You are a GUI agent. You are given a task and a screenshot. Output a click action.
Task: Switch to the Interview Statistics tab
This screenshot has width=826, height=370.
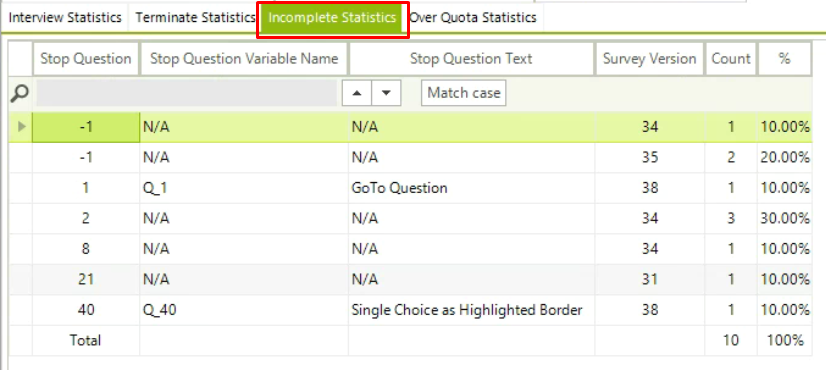click(65, 17)
